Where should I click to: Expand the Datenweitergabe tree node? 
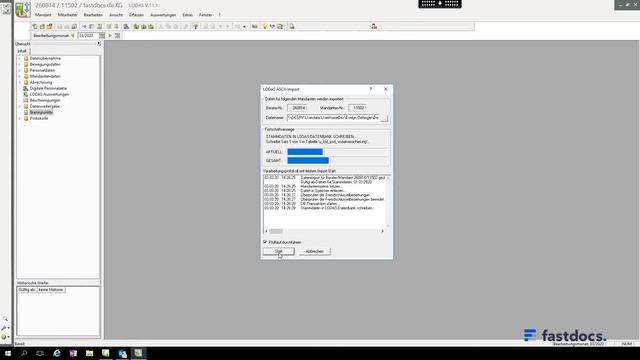pos(20,106)
